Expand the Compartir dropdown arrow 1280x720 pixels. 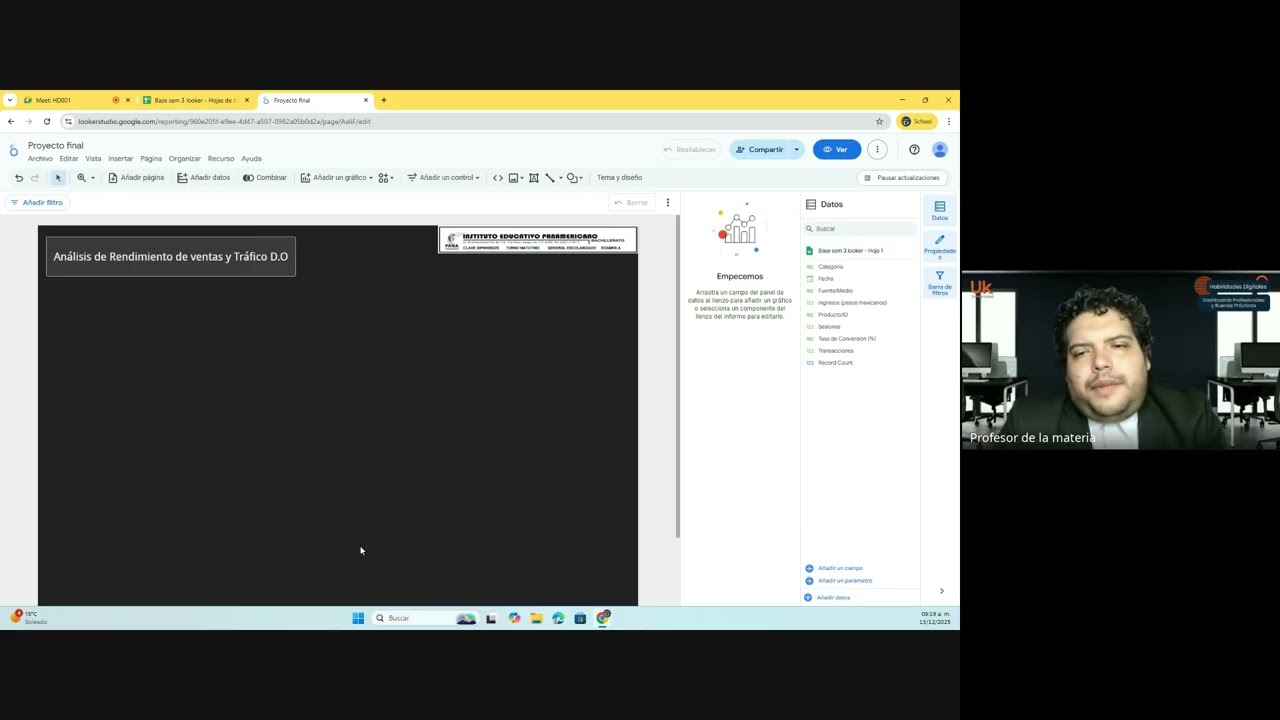pyautogui.click(x=797, y=150)
